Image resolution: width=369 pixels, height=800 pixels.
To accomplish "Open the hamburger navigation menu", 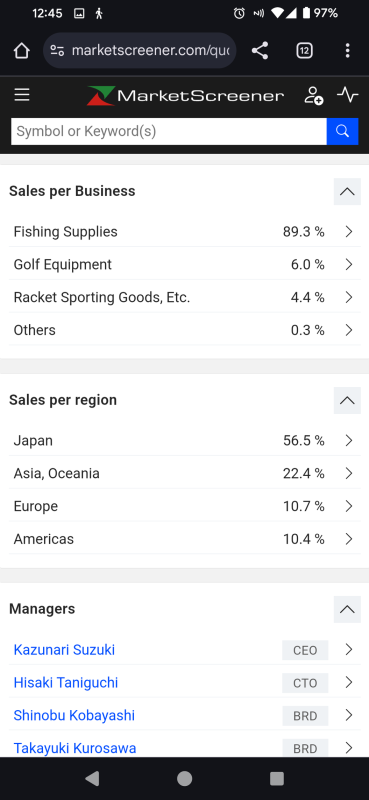I will coord(22,95).
